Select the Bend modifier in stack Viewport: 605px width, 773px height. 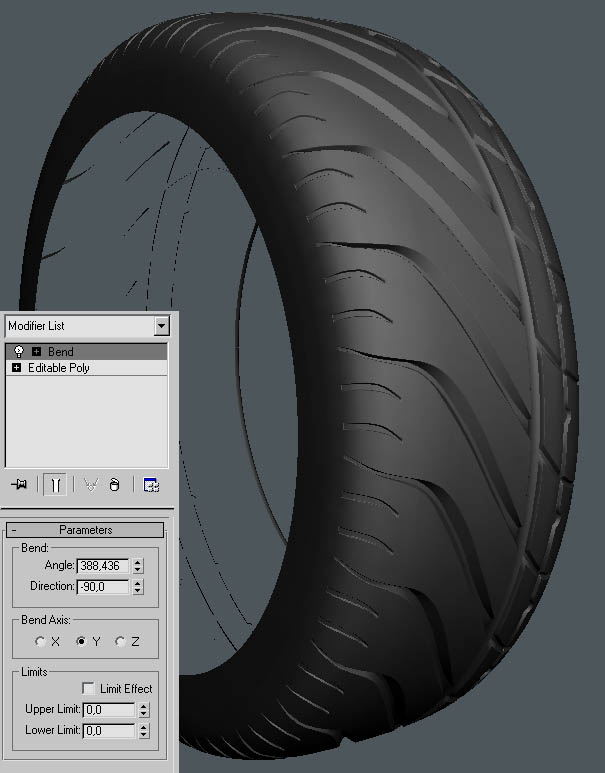pyautogui.click(x=86, y=351)
